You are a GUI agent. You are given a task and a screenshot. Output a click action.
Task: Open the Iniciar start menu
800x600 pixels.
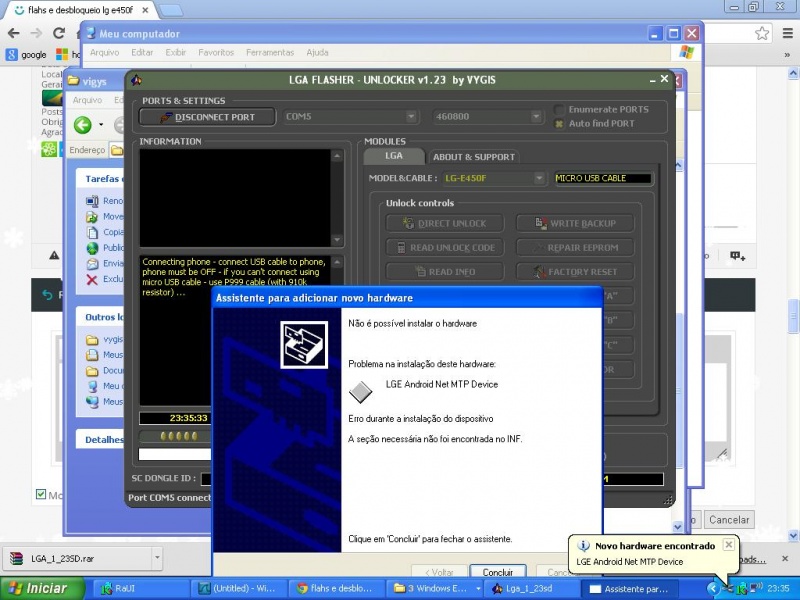[x=41, y=589]
